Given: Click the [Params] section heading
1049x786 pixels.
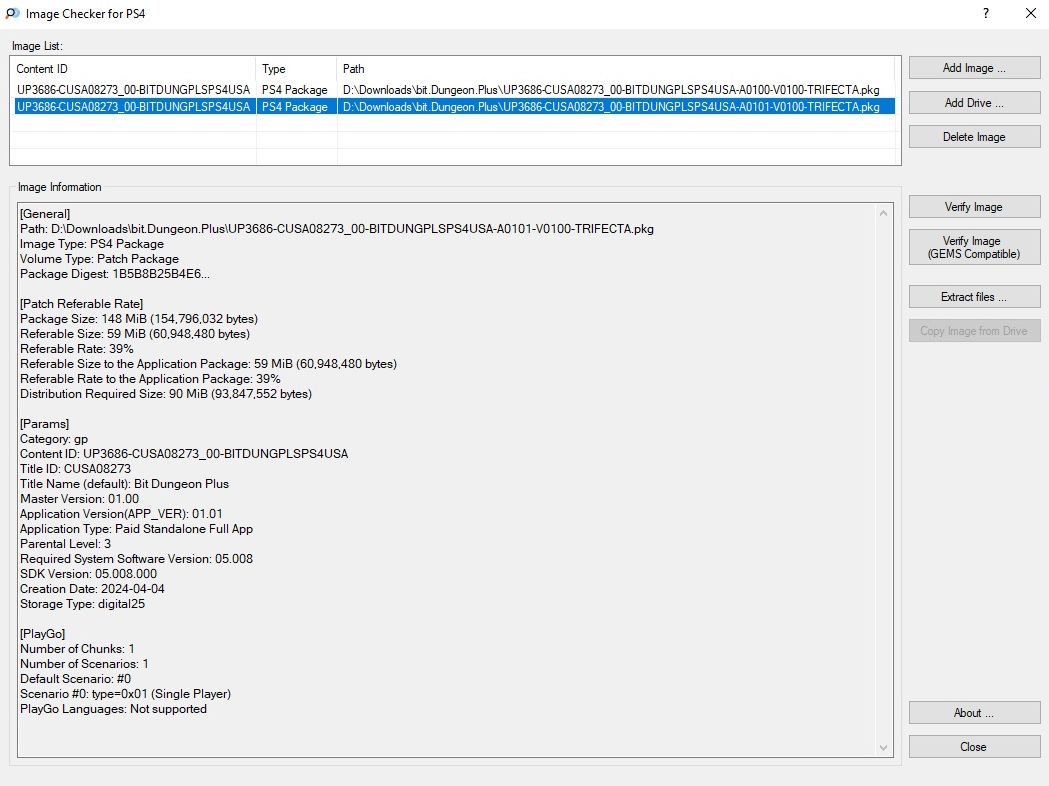Looking at the screenshot, I should 44,424.
